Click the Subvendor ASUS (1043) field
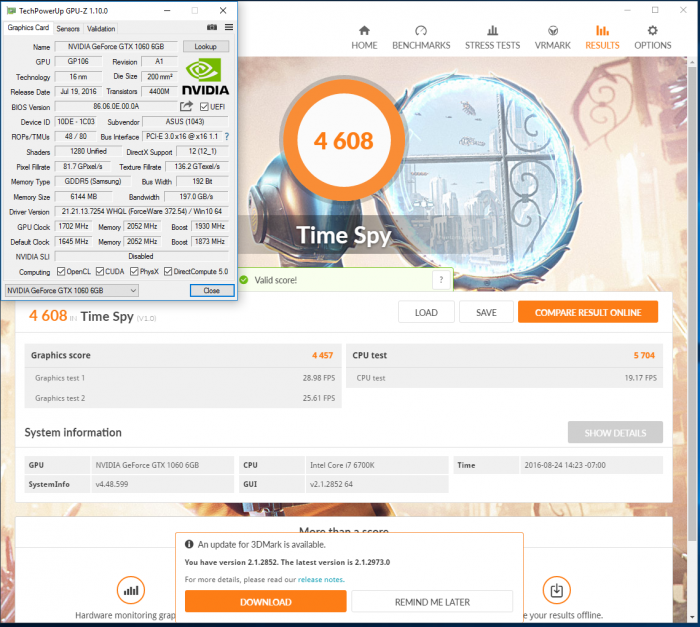Viewport: 700px width, 627px height. 185,121
